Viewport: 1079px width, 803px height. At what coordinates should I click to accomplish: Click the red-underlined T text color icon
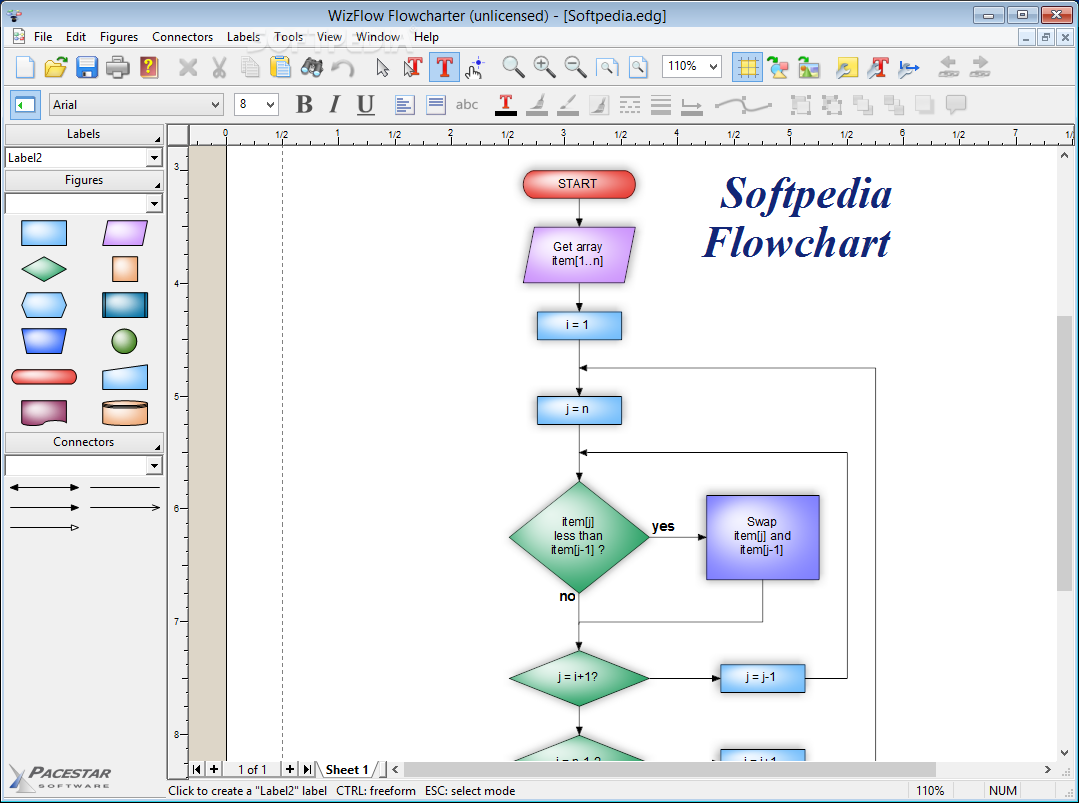[506, 105]
